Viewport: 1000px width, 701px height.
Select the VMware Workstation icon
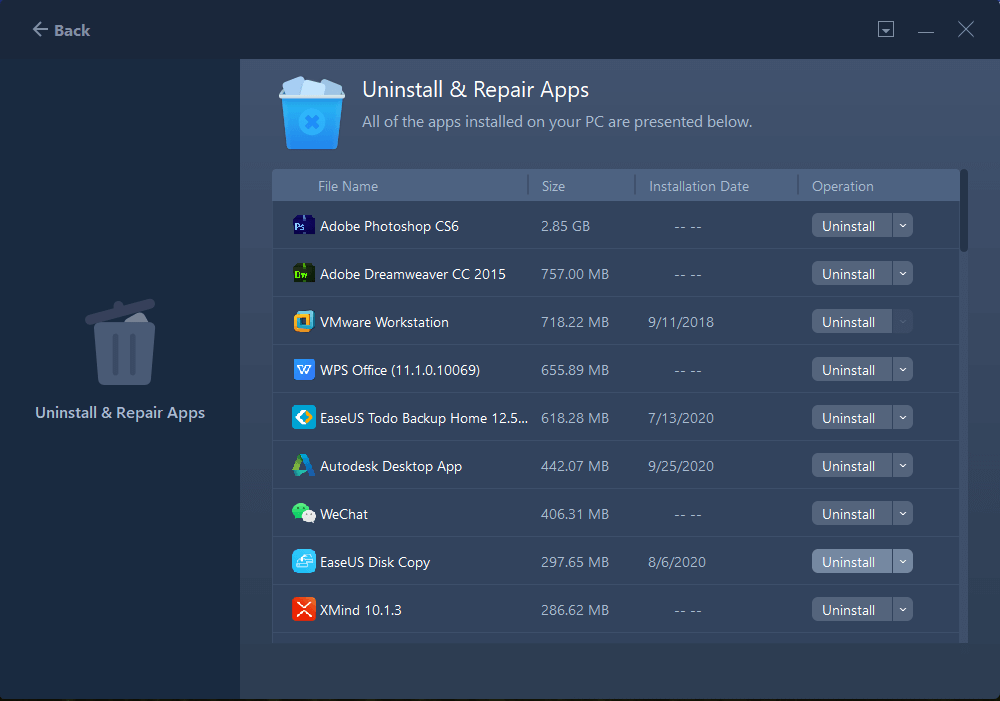pos(303,322)
